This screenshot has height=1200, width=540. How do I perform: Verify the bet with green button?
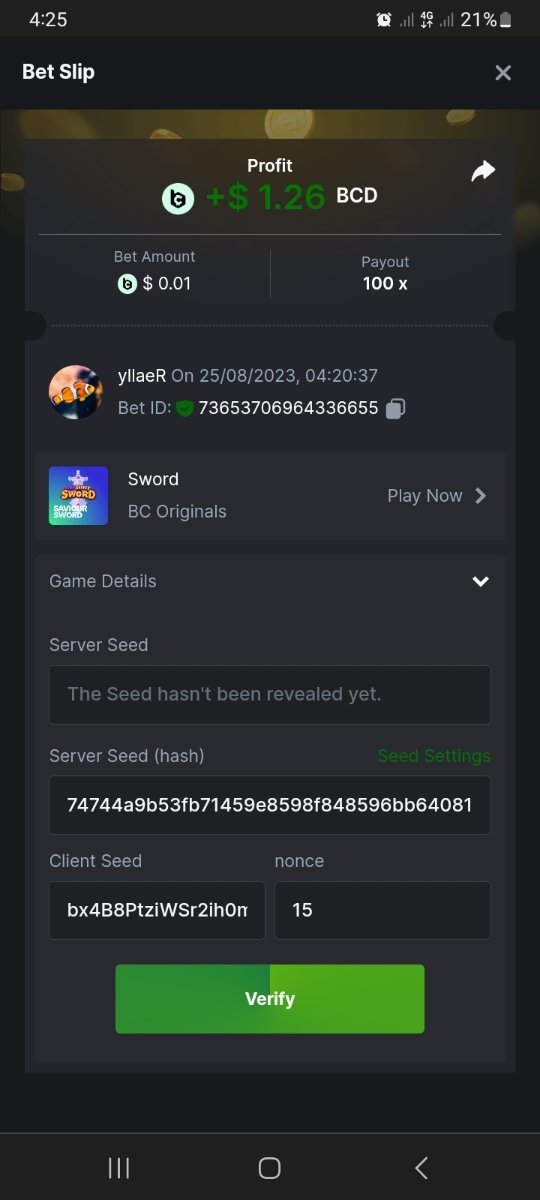point(270,998)
